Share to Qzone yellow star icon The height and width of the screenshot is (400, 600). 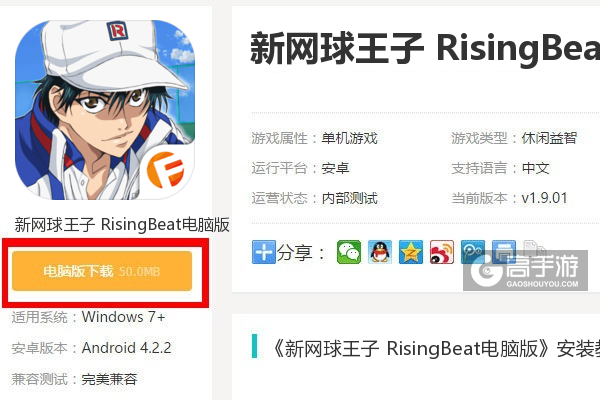tap(411, 252)
